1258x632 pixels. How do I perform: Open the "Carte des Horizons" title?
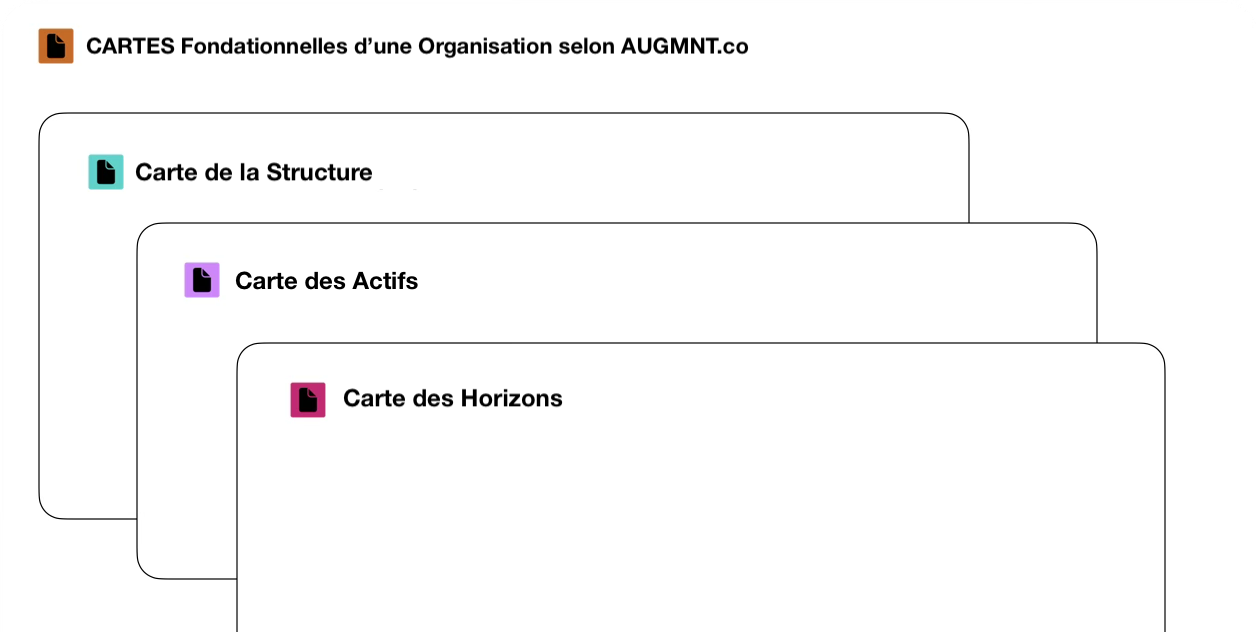pos(452,398)
